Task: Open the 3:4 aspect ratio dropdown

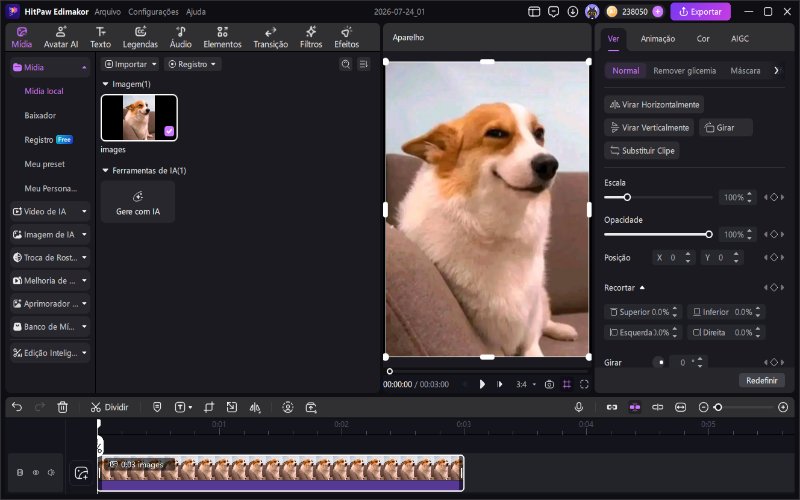Action: pyautogui.click(x=526, y=384)
